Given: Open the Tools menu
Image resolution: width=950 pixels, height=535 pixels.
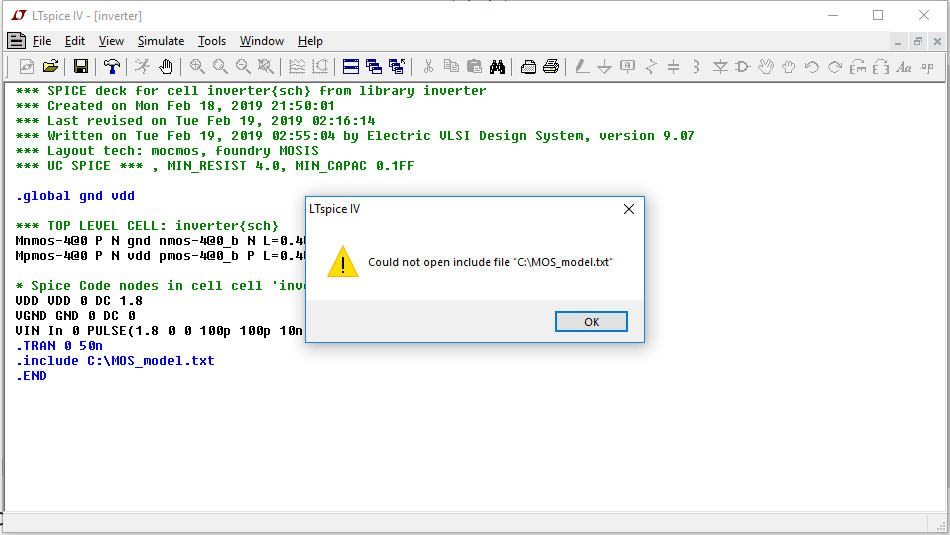Looking at the screenshot, I should tap(211, 41).
